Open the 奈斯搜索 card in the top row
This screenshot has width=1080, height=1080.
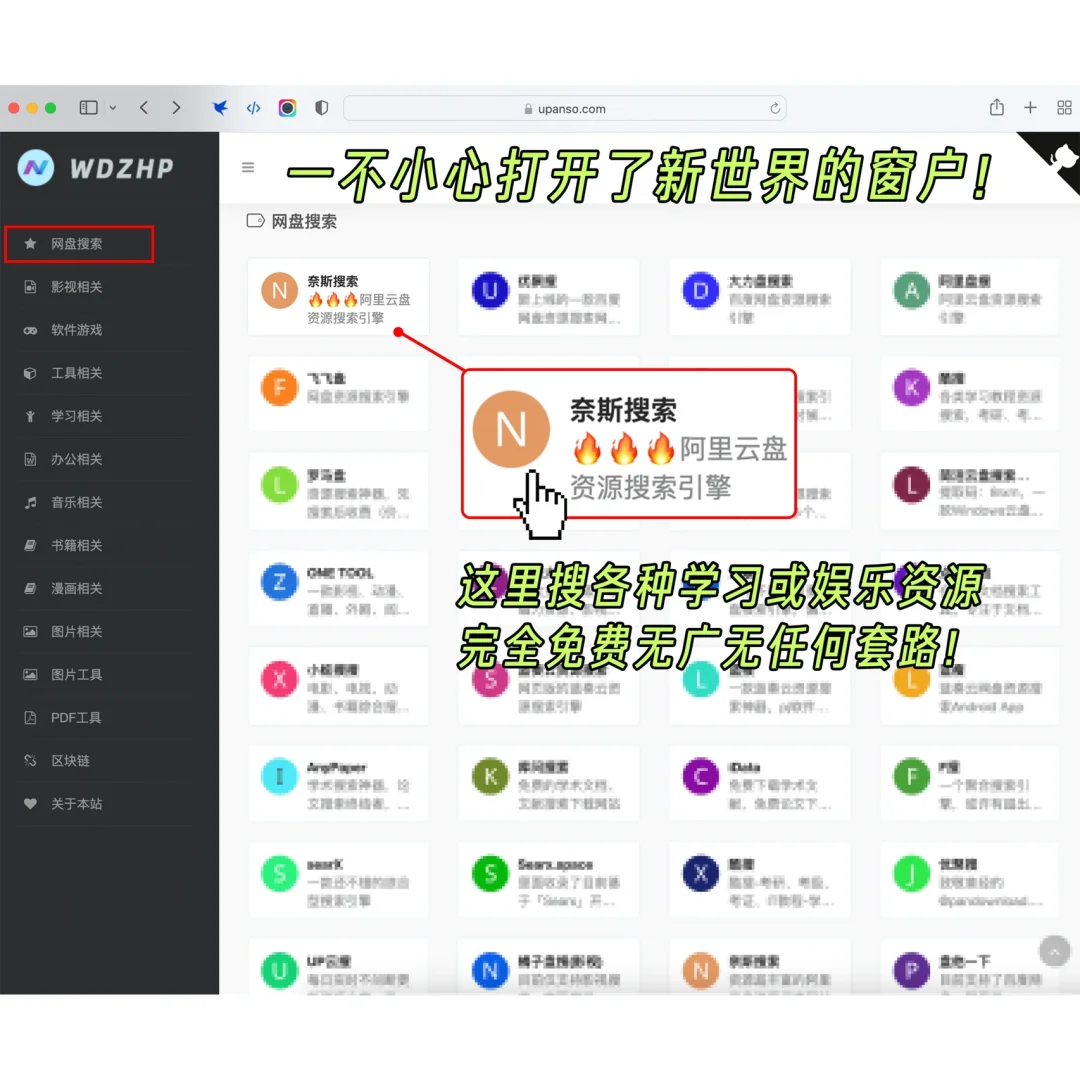[338, 297]
